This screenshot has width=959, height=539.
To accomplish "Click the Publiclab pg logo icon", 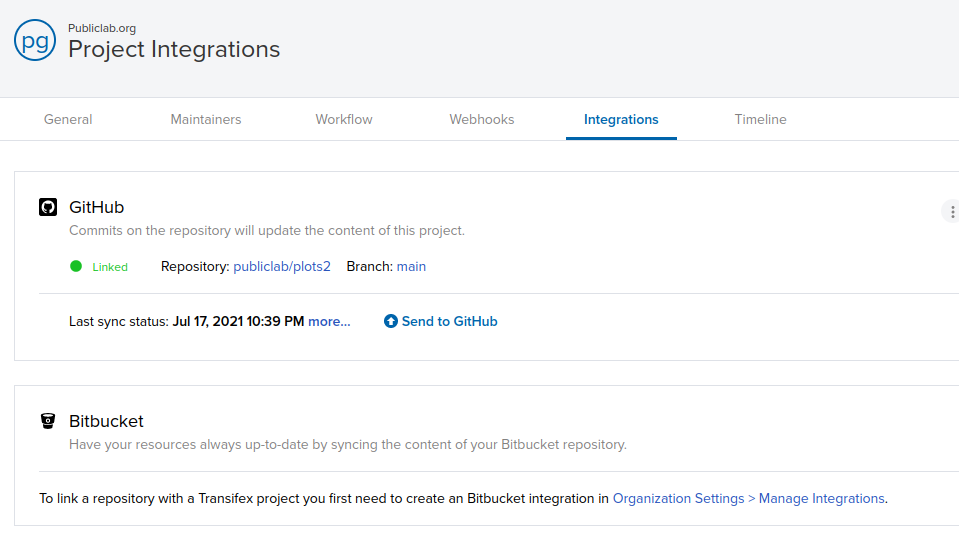I will coord(35,40).
